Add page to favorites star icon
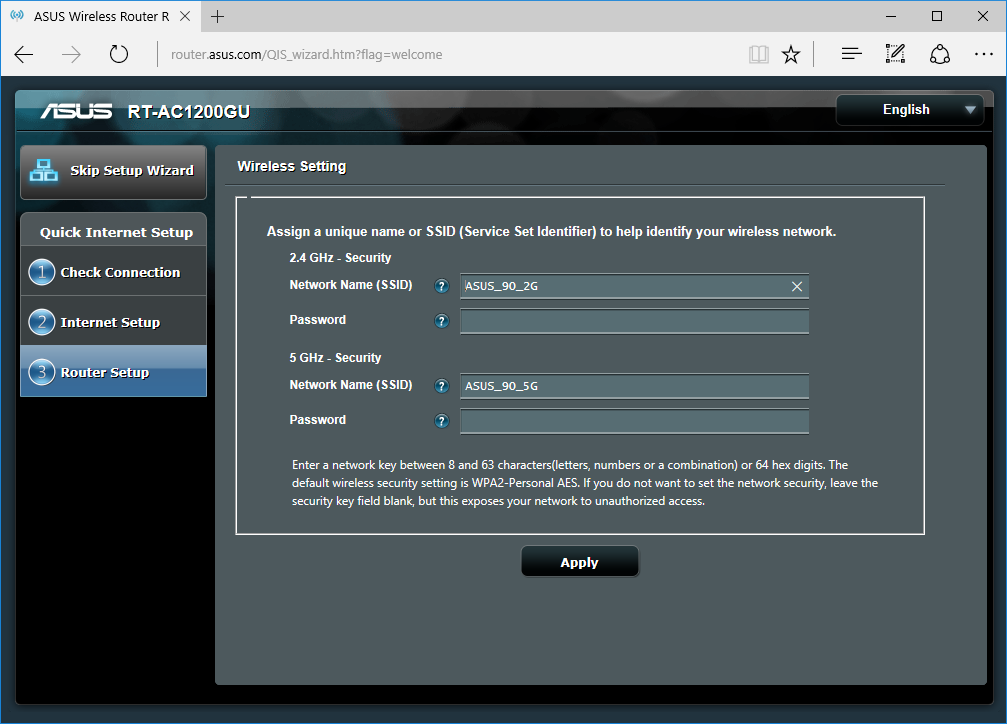The image size is (1007, 724). point(791,55)
